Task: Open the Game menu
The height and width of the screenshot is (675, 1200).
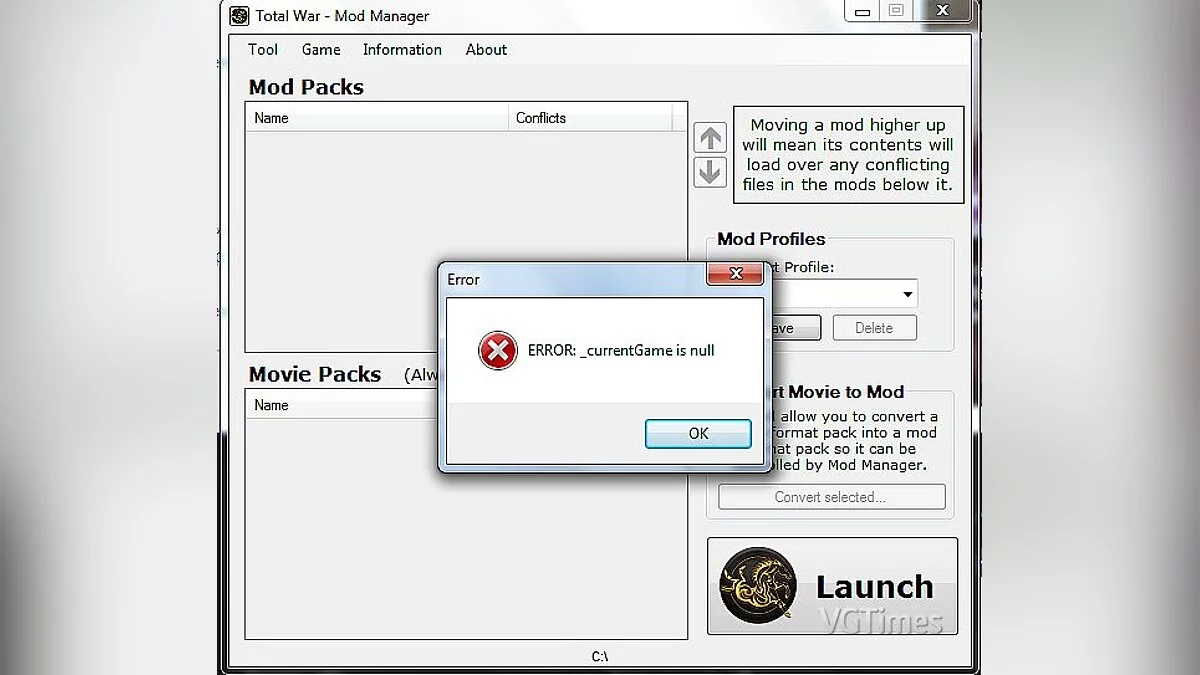Action: coord(321,50)
